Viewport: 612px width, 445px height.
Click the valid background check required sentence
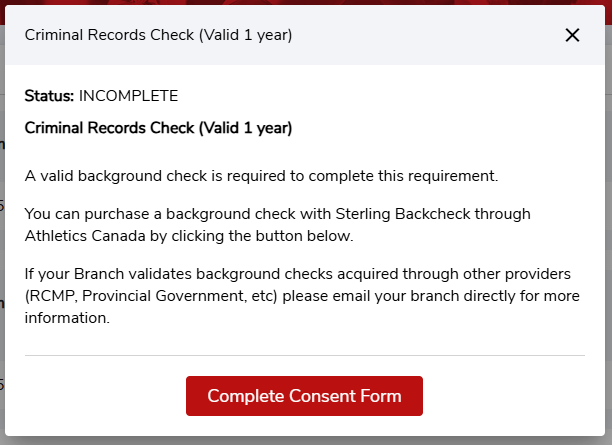click(261, 176)
